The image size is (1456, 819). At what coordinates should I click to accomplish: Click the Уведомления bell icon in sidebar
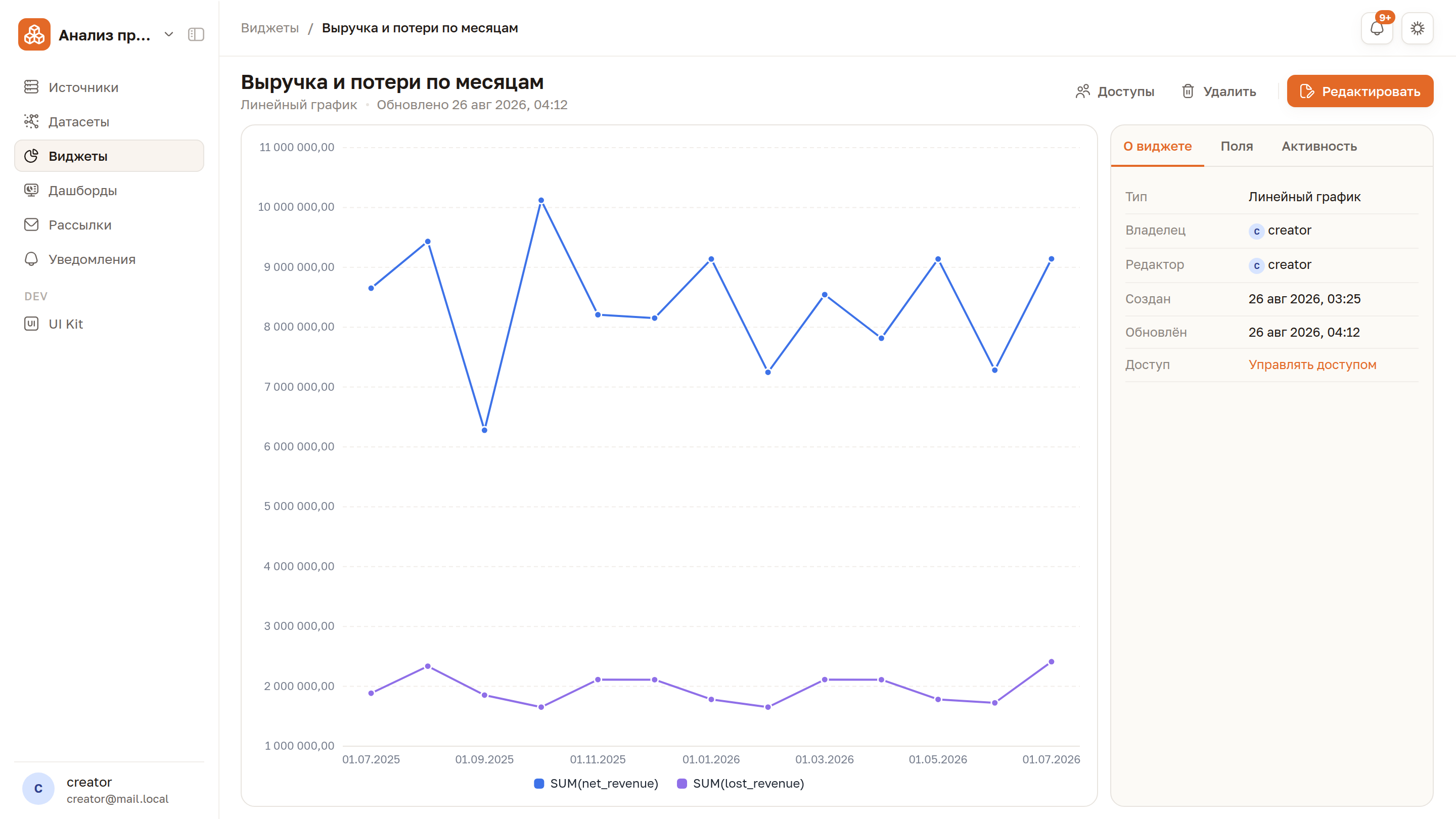click(x=31, y=259)
